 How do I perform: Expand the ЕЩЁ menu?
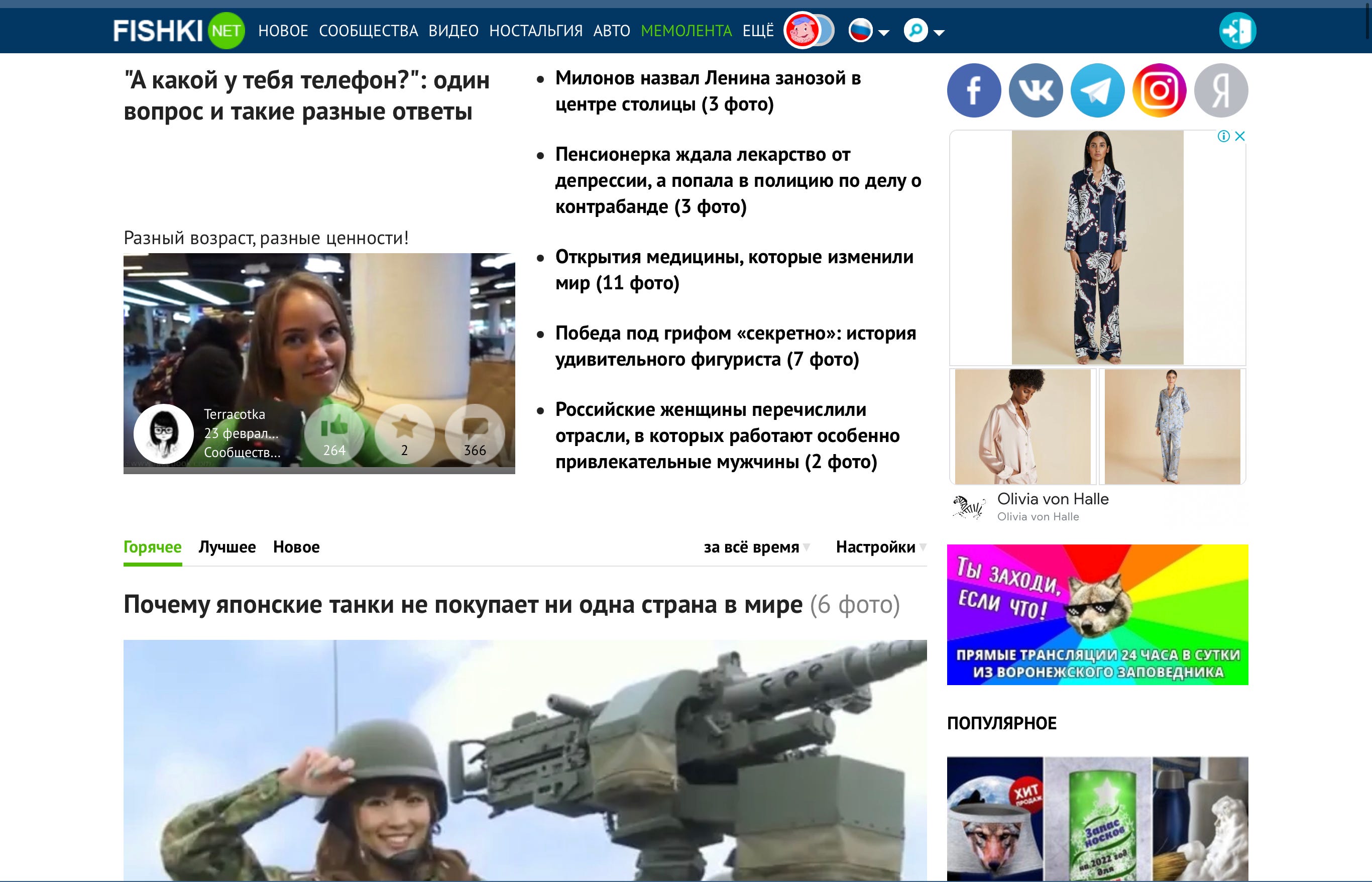[758, 31]
